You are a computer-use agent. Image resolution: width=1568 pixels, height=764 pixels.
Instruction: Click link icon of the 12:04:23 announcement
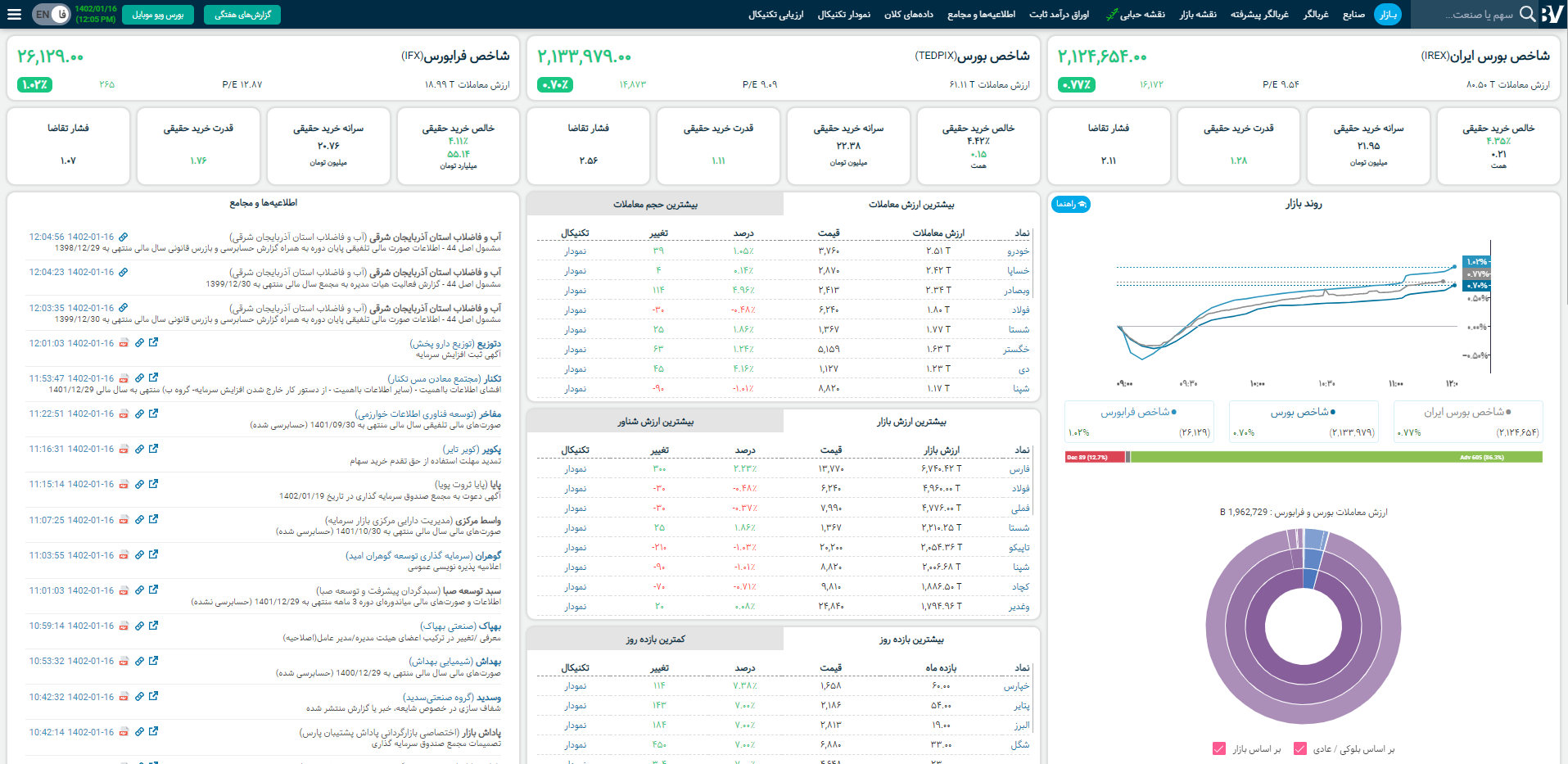tap(123, 272)
